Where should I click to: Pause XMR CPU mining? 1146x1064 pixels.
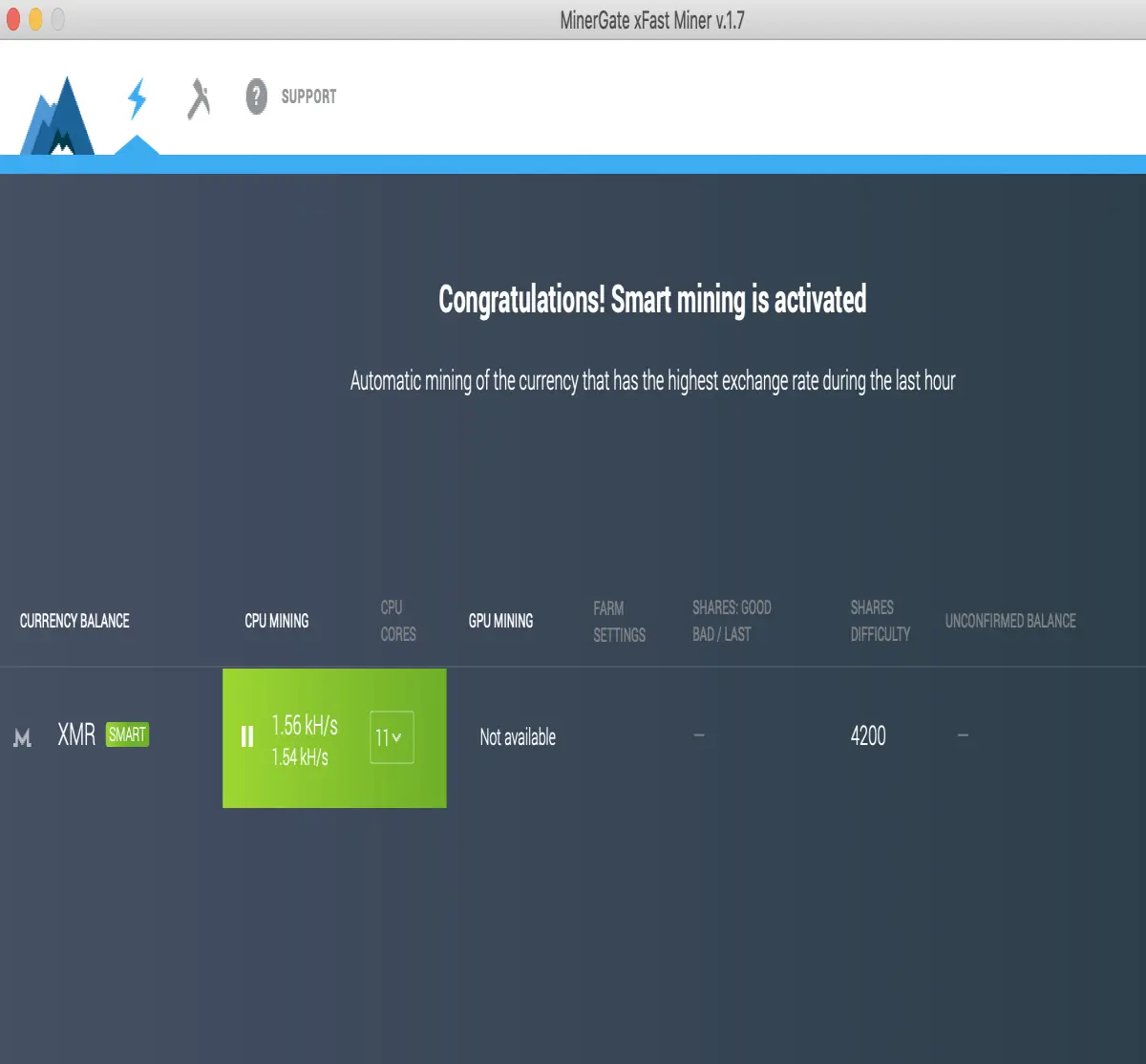247,736
